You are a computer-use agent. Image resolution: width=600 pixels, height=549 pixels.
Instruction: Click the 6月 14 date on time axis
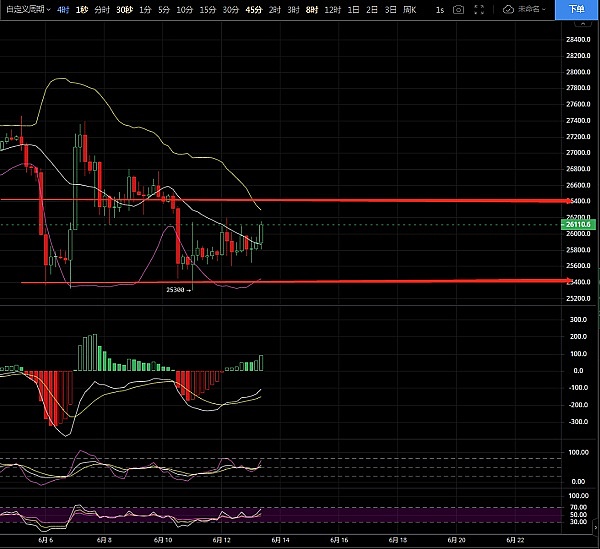(x=280, y=538)
